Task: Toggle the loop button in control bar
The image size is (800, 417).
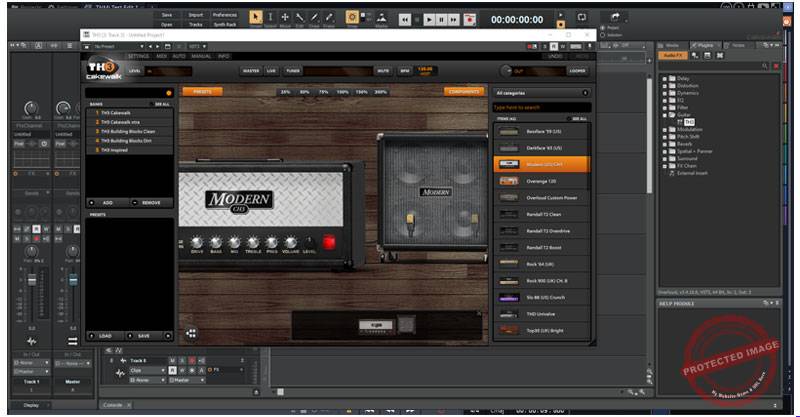Action: tap(582, 17)
